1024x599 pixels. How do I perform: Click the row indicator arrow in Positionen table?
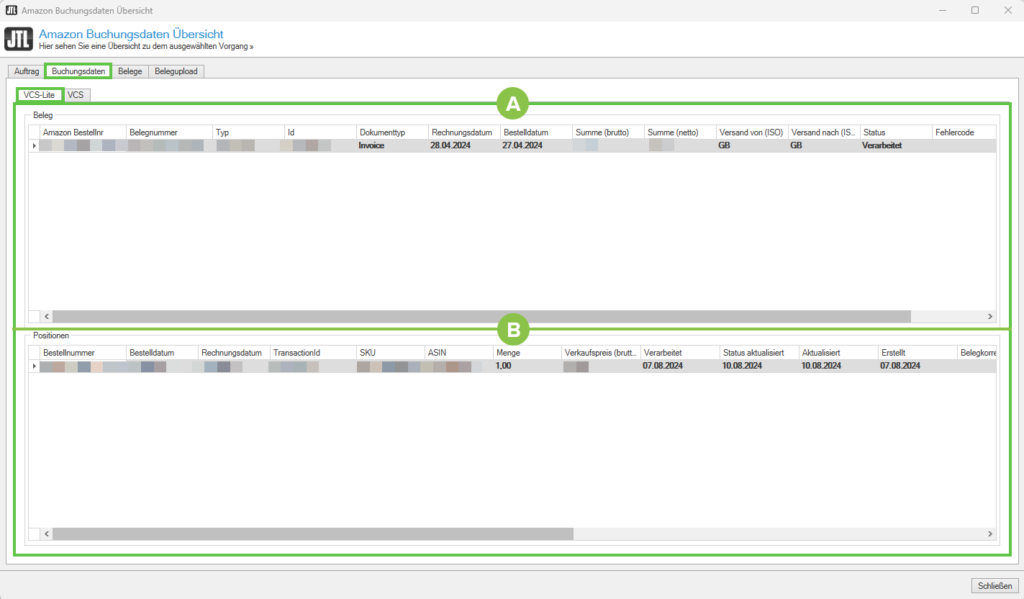pos(34,367)
